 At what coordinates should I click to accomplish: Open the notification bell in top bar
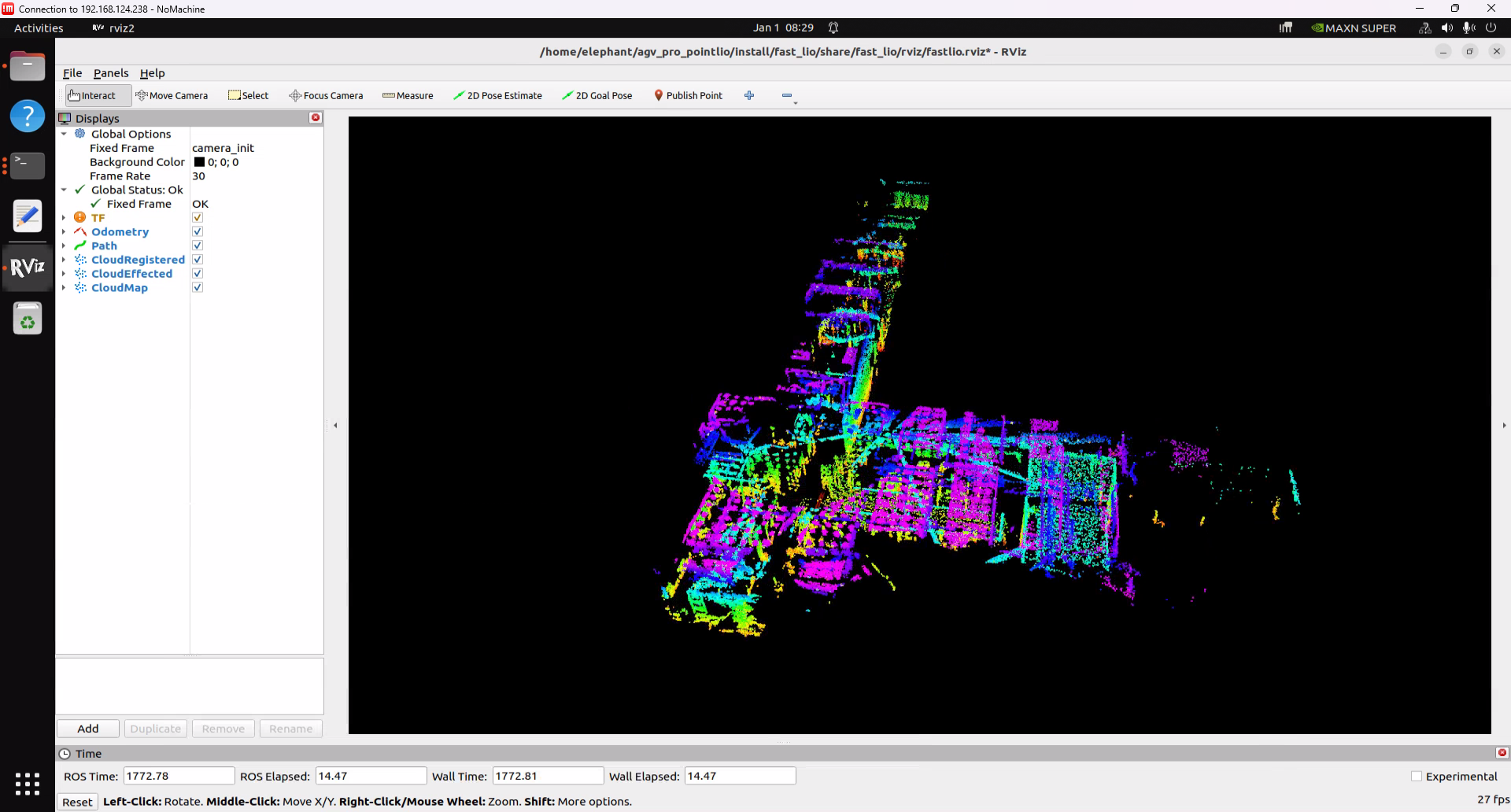[833, 28]
